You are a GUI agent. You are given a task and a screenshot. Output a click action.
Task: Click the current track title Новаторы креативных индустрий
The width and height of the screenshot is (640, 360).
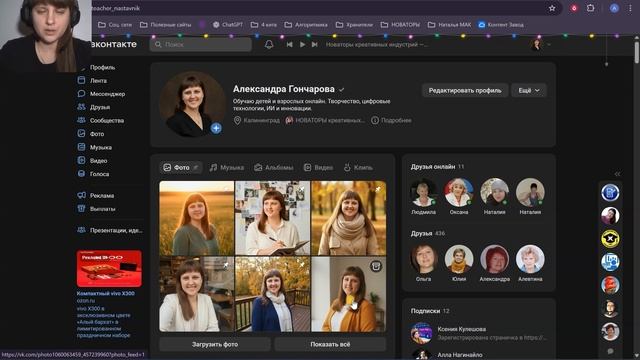click(376, 44)
